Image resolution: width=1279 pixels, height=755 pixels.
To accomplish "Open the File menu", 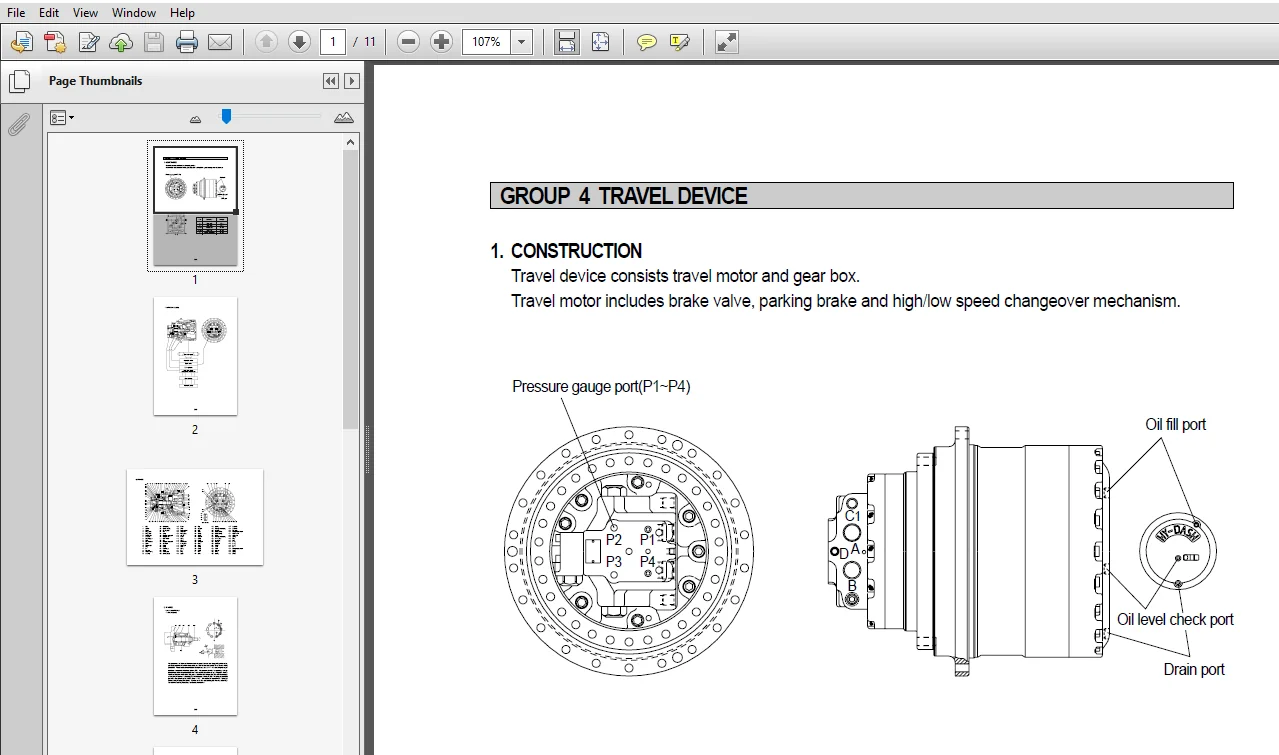I will (16, 13).
